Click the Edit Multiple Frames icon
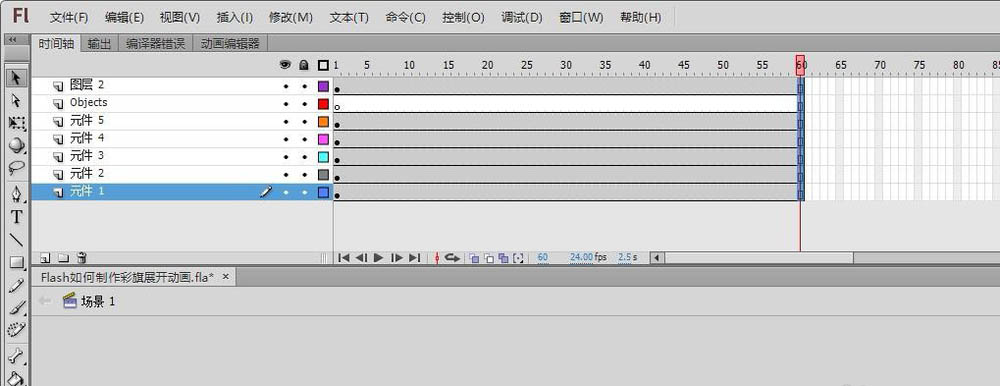The width and height of the screenshot is (1000, 386). (x=503, y=258)
